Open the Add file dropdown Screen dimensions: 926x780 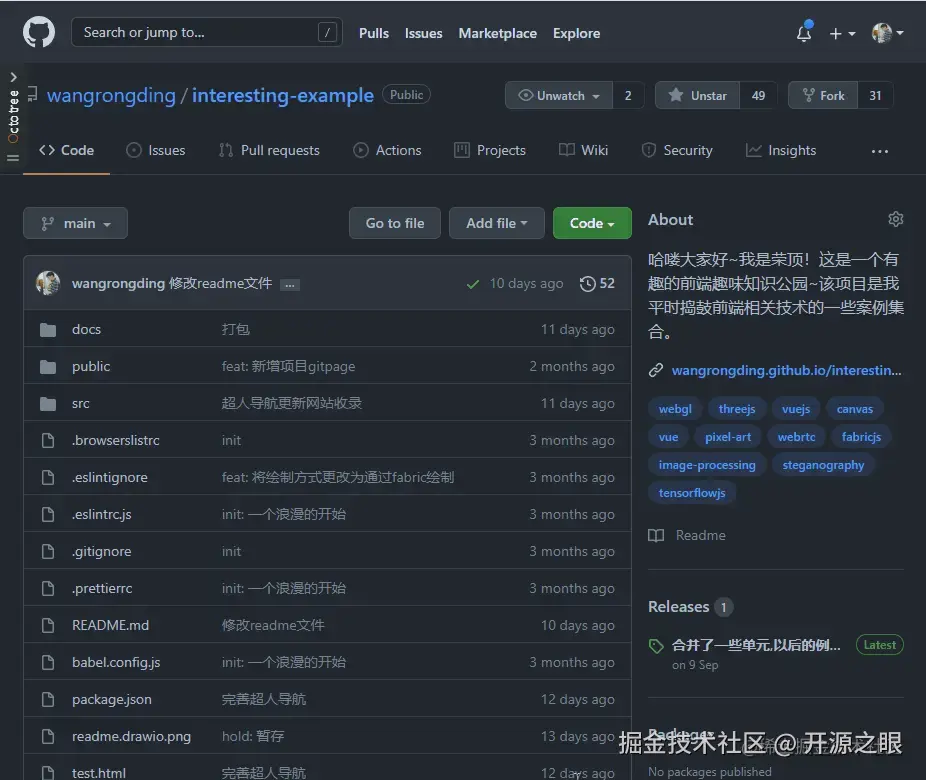click(497, 223)
